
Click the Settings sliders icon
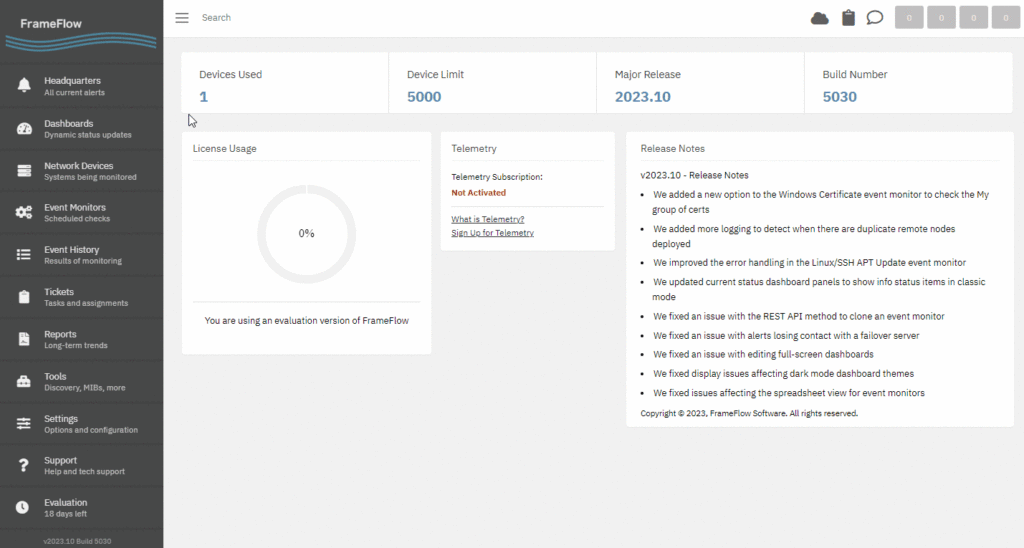tap(24, 424)
